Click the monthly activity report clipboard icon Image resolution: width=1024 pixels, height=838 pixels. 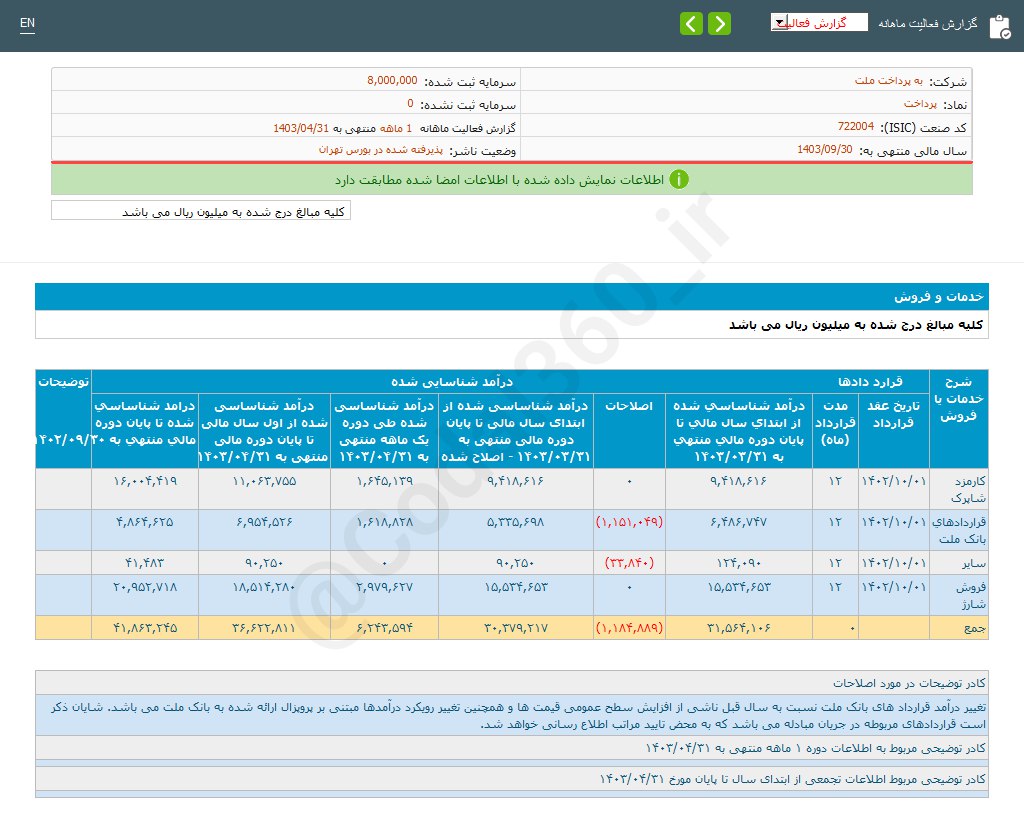(x=1000, y=26)
